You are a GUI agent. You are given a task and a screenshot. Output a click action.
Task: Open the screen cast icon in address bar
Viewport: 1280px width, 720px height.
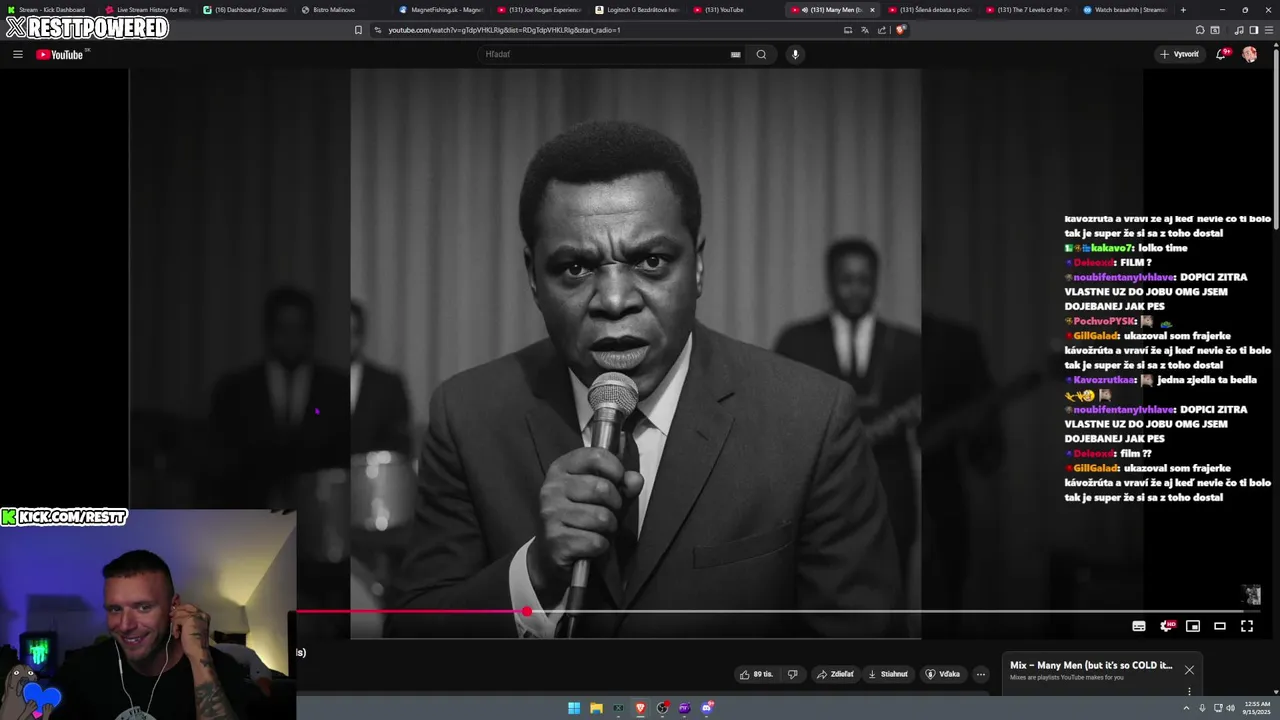coord(848,30)
